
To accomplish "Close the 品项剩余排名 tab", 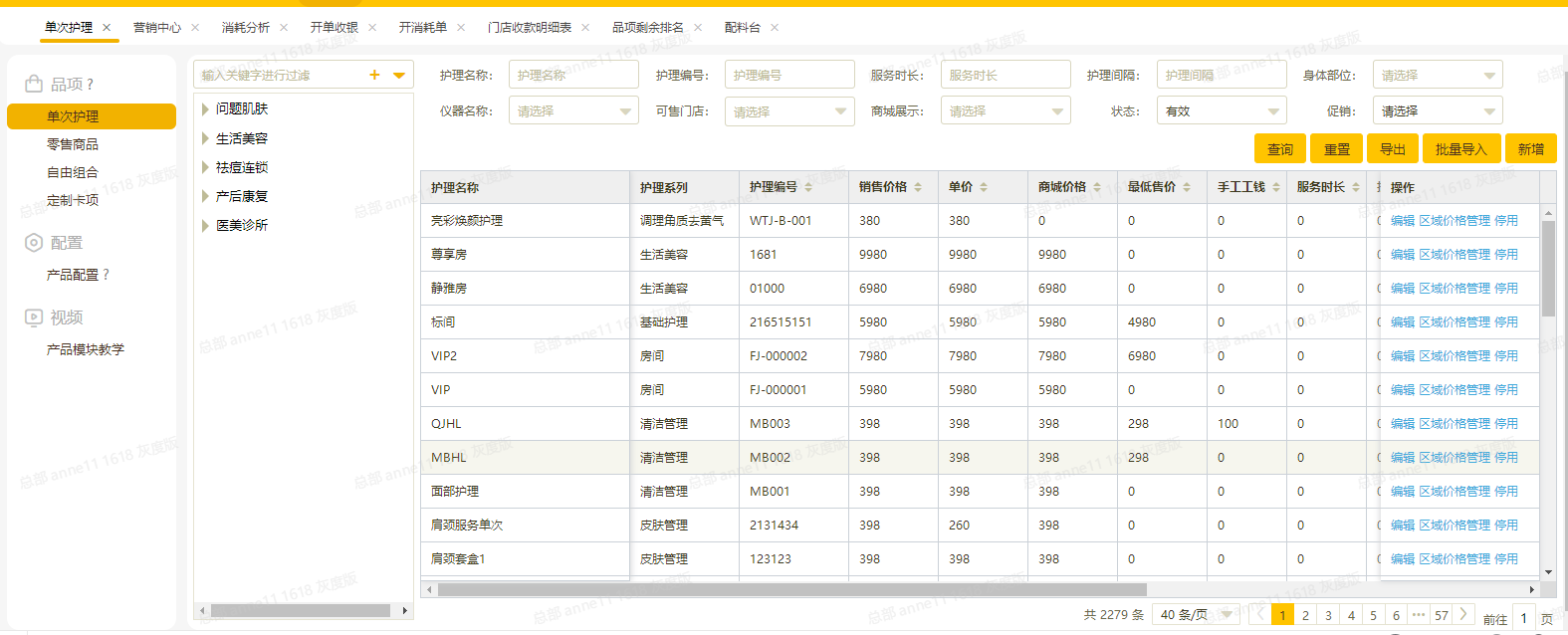I will 698,28.
